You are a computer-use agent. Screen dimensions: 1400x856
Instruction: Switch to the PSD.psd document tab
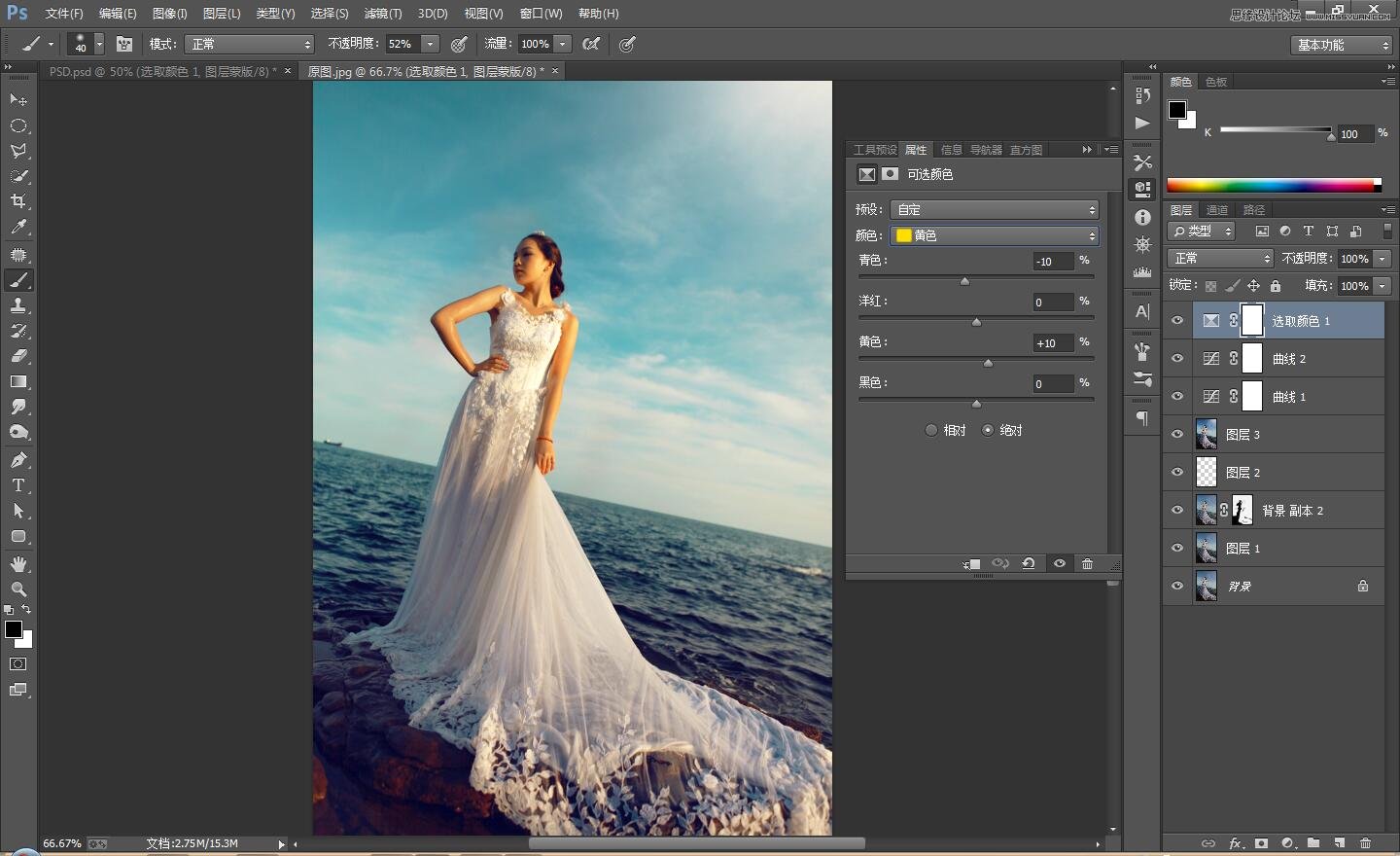[x=162, y=71]
